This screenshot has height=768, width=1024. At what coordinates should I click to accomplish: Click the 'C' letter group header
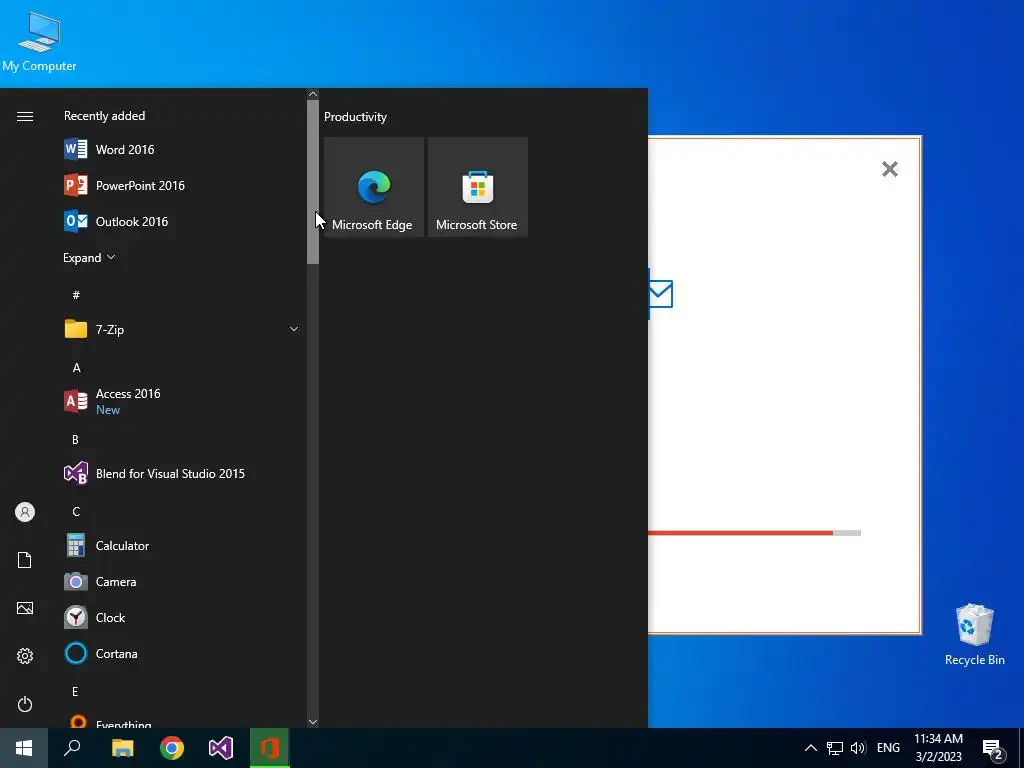[x=76, y=511]
